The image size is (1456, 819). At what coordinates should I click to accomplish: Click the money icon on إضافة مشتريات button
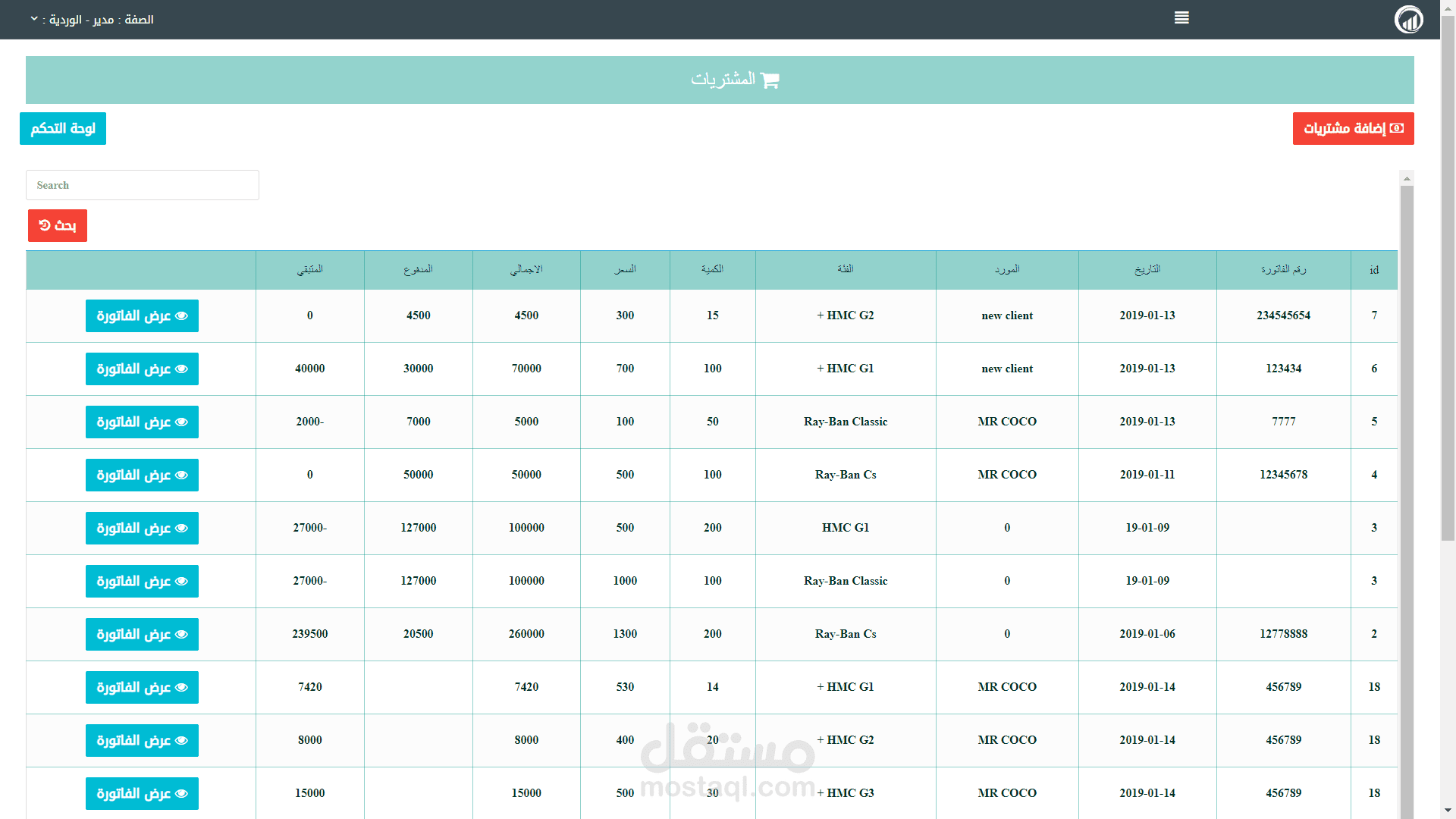[1397, 128]
